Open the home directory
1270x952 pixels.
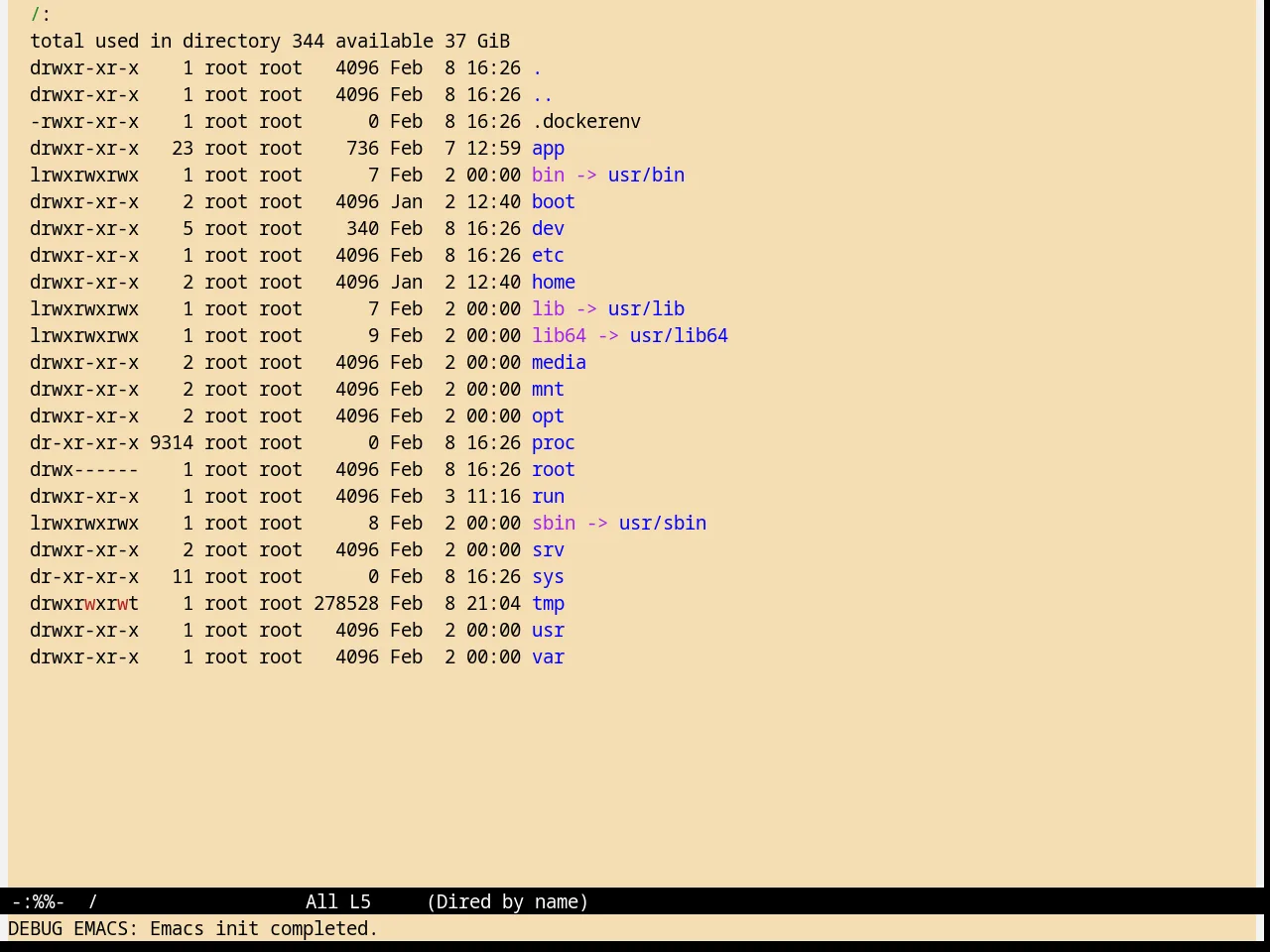click(x=554, y=283)
